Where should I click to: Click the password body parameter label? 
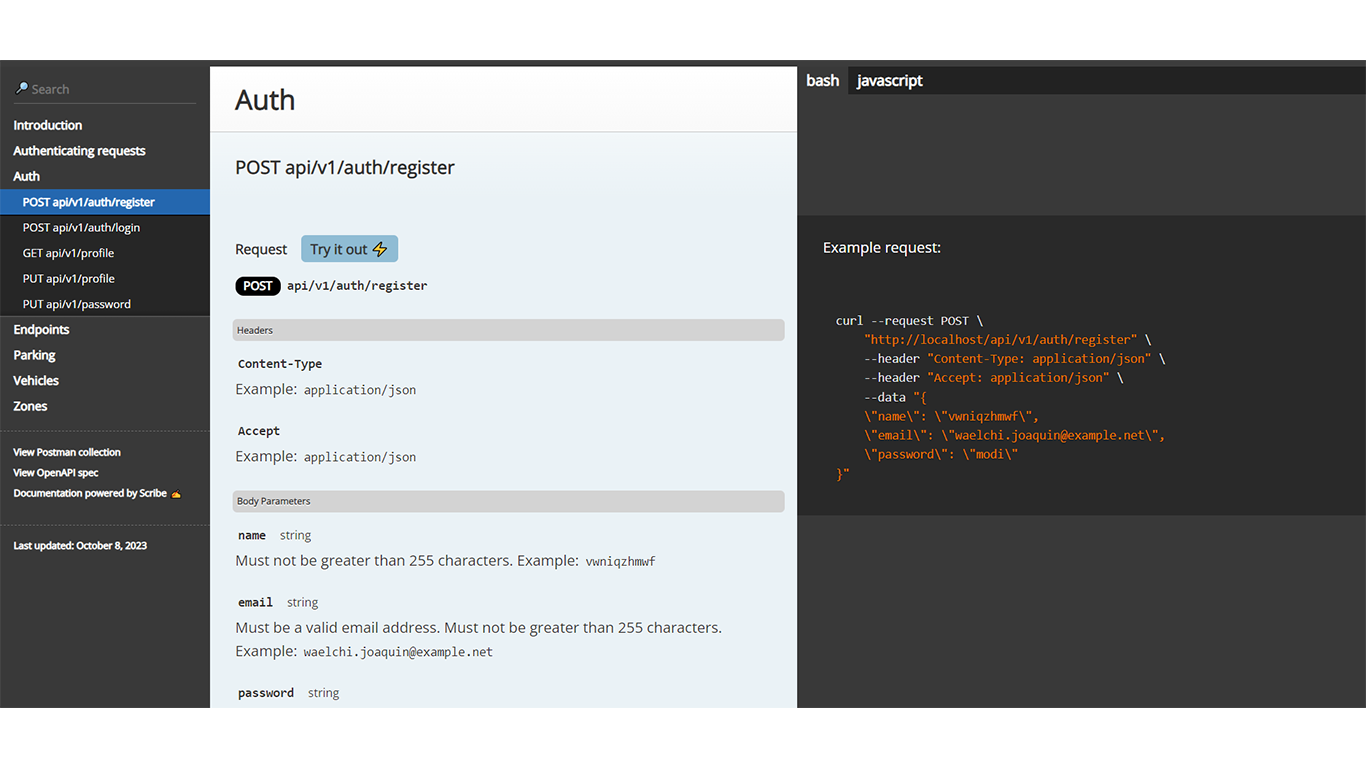coord(266,692)
